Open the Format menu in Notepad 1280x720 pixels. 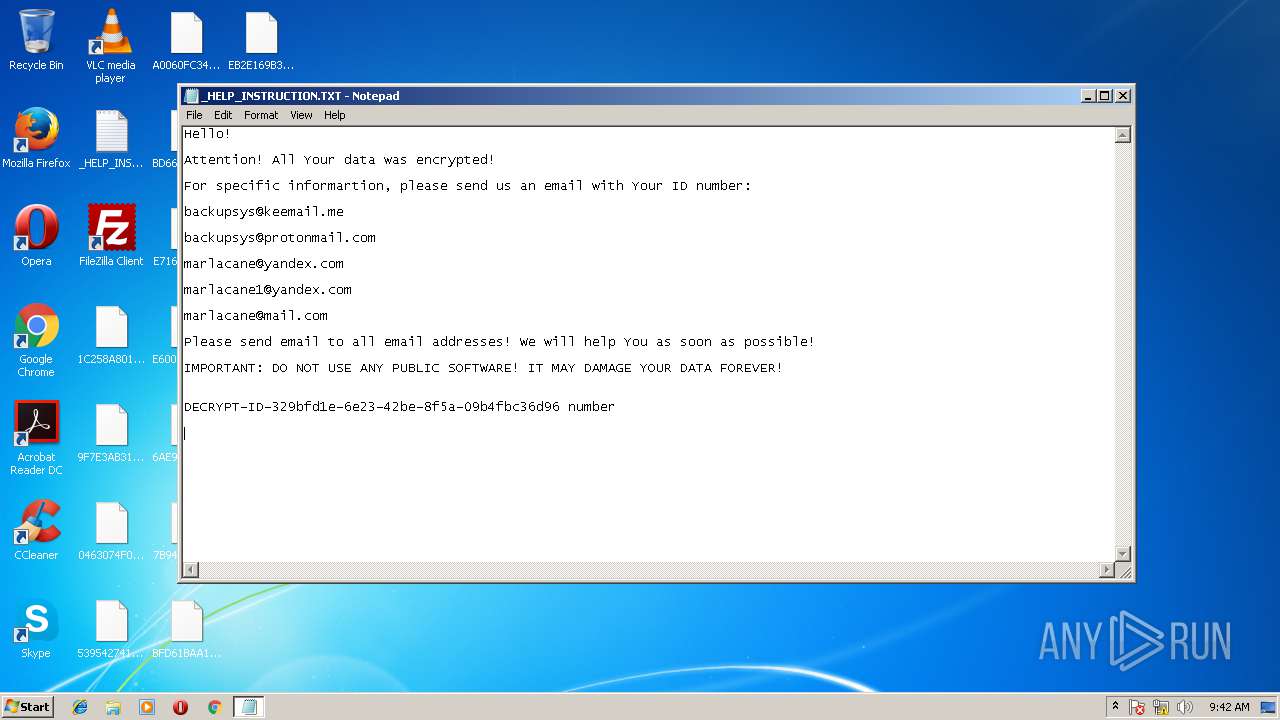point(261,115)
